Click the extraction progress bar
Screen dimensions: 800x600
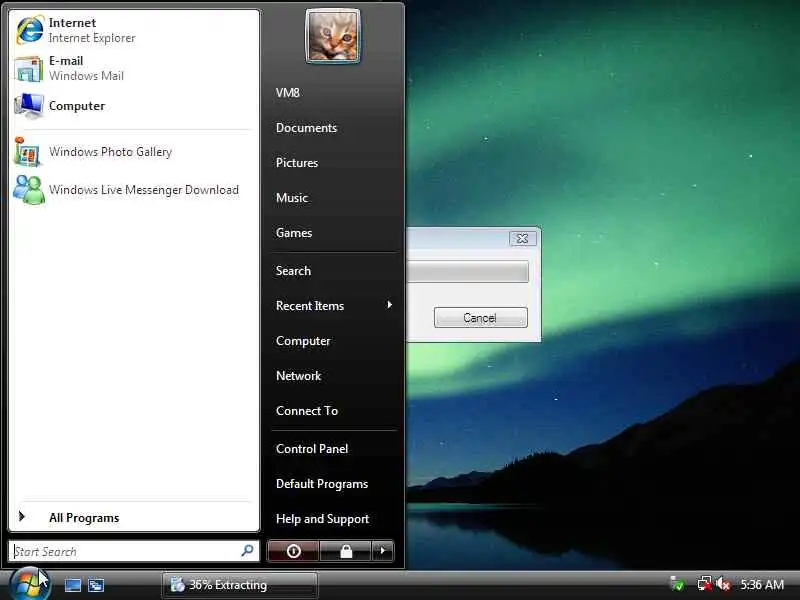468,271
